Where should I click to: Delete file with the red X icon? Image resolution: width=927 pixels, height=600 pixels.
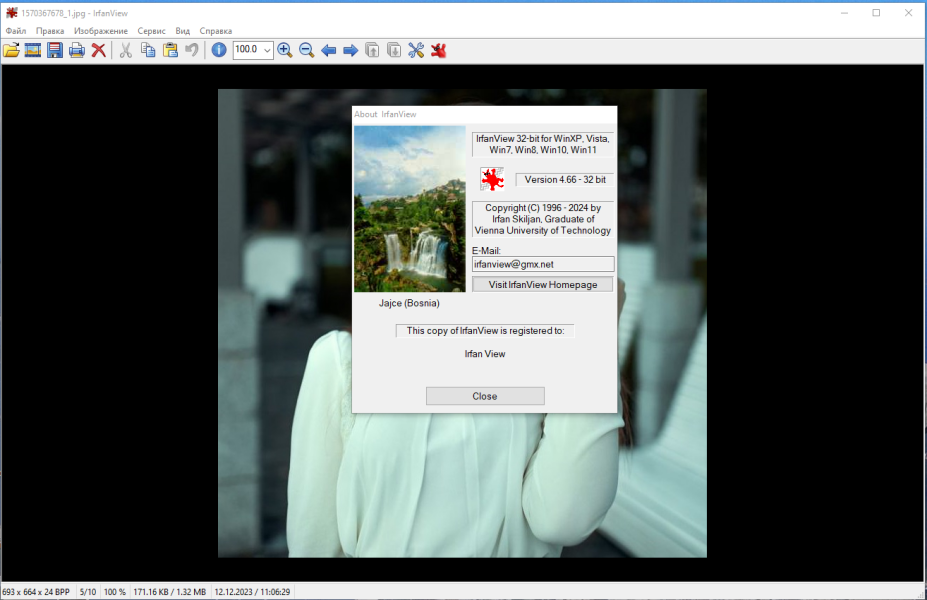click(x=99, y=50)
